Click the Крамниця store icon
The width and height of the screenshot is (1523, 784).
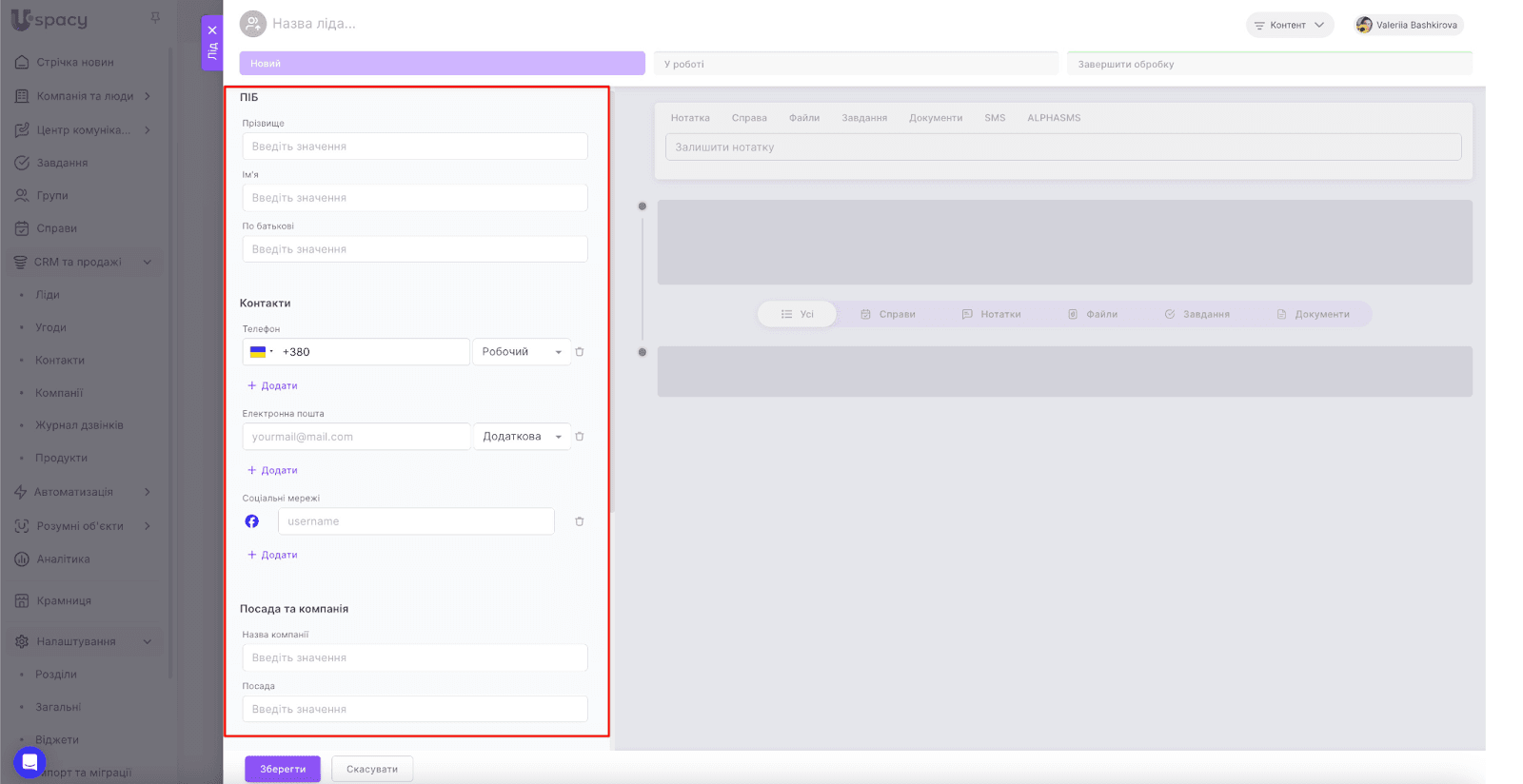click(22, 600)
